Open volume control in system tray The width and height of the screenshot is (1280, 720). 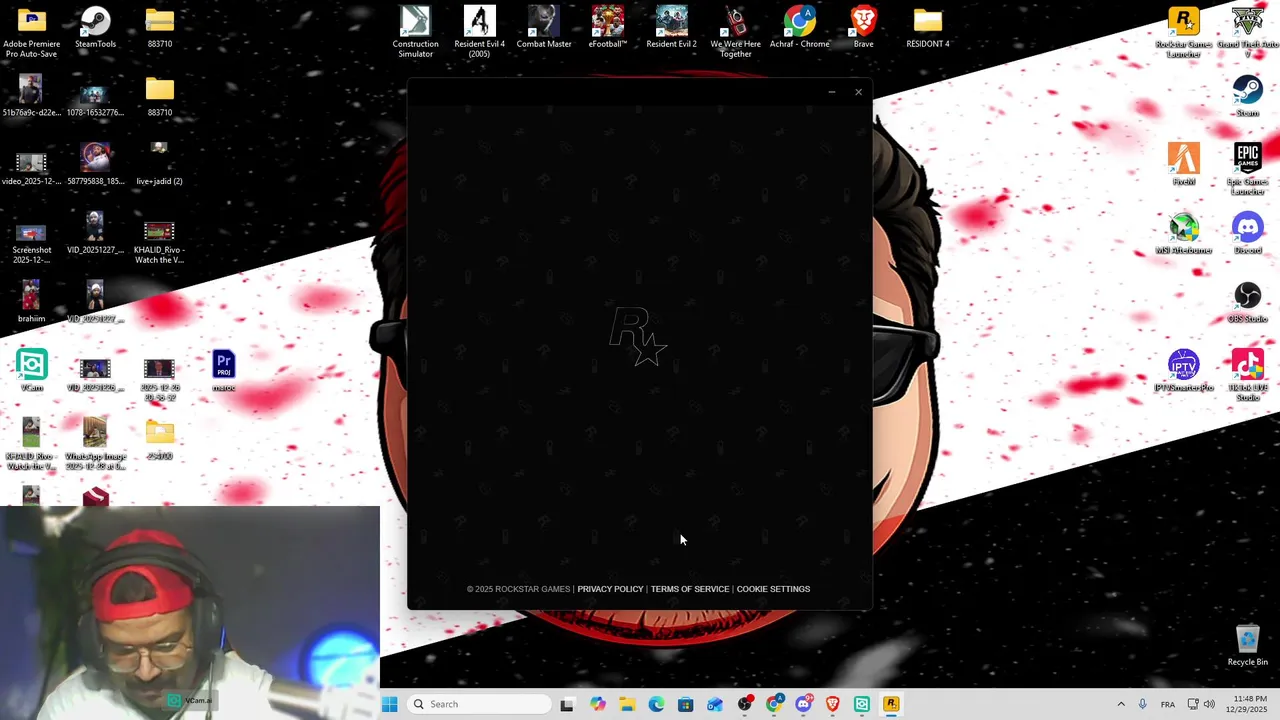[x=1209, y=704]
